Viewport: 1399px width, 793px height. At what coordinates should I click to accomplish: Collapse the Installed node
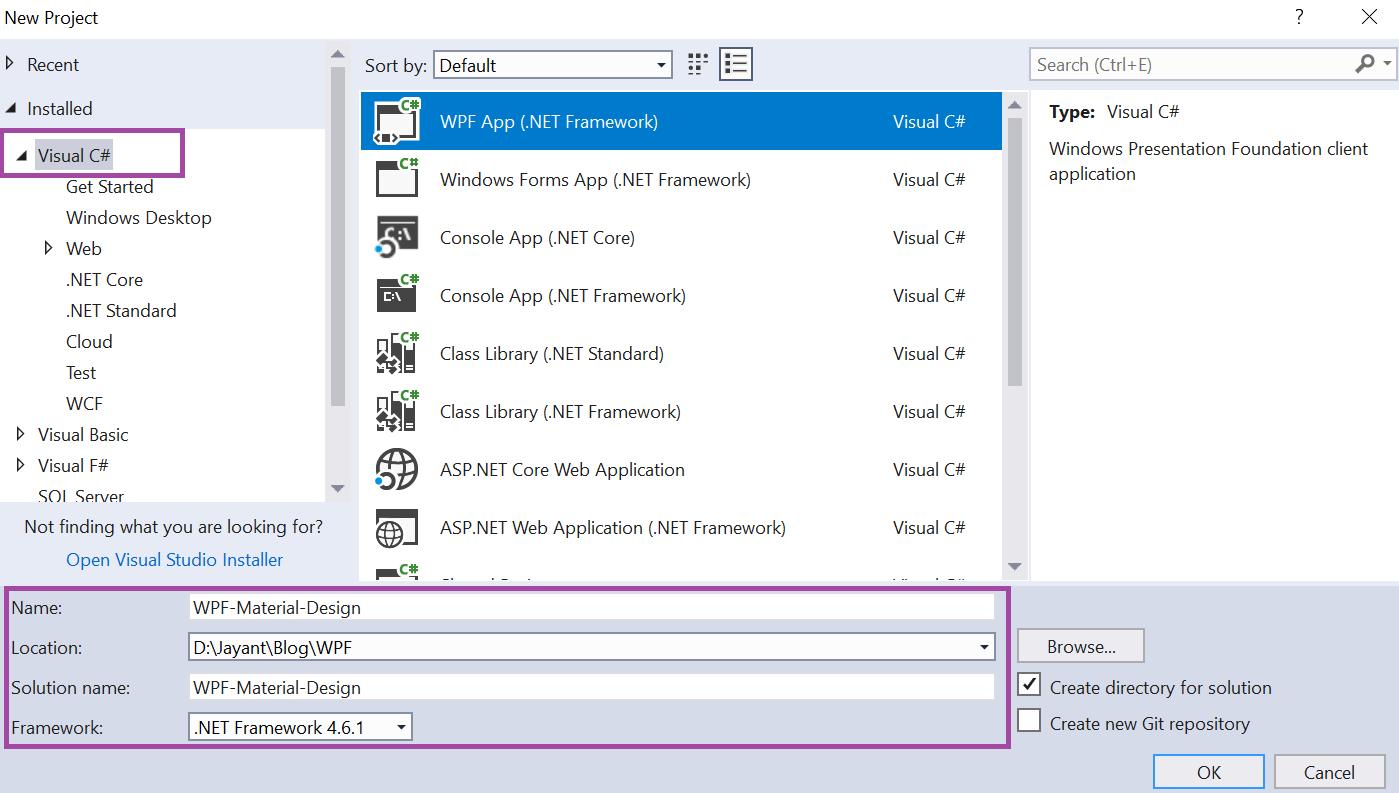(x=11, y=108)
